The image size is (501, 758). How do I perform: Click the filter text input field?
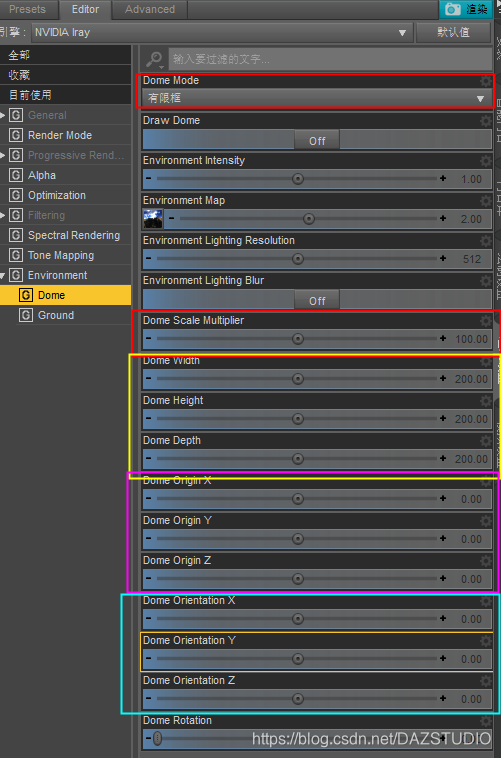[330, 59]
